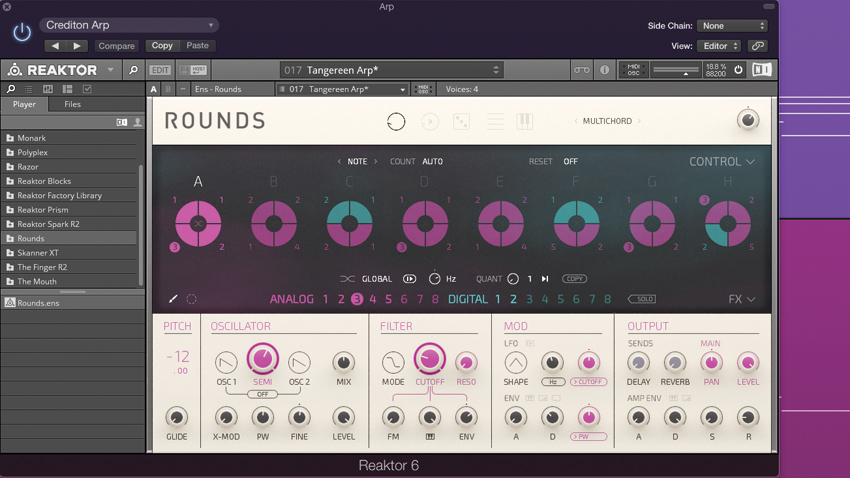
Task: Click the GLOBAL shuffle crossing icon
Action: click(347, 279)
